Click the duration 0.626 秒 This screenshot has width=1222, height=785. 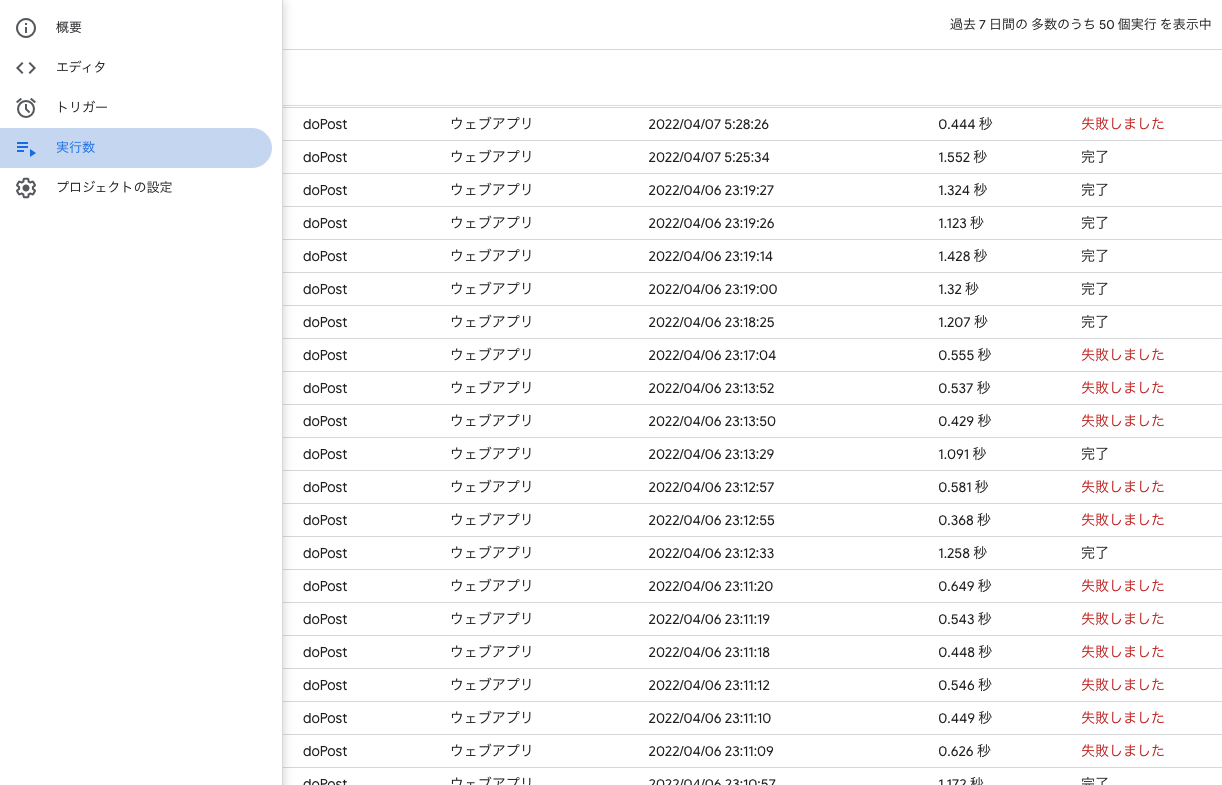(964, 751)
